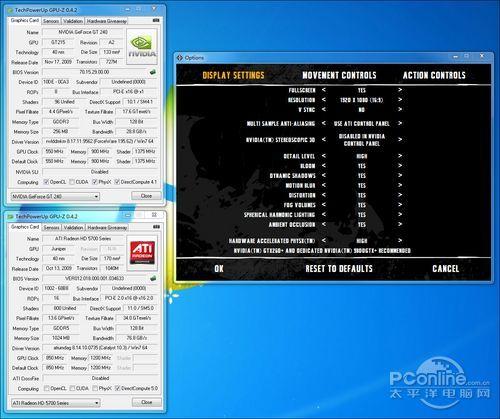Click the GPU-Z title bar icon in the top window
The width and height of the screenshot is (500, 419).
tap(11, 10)
